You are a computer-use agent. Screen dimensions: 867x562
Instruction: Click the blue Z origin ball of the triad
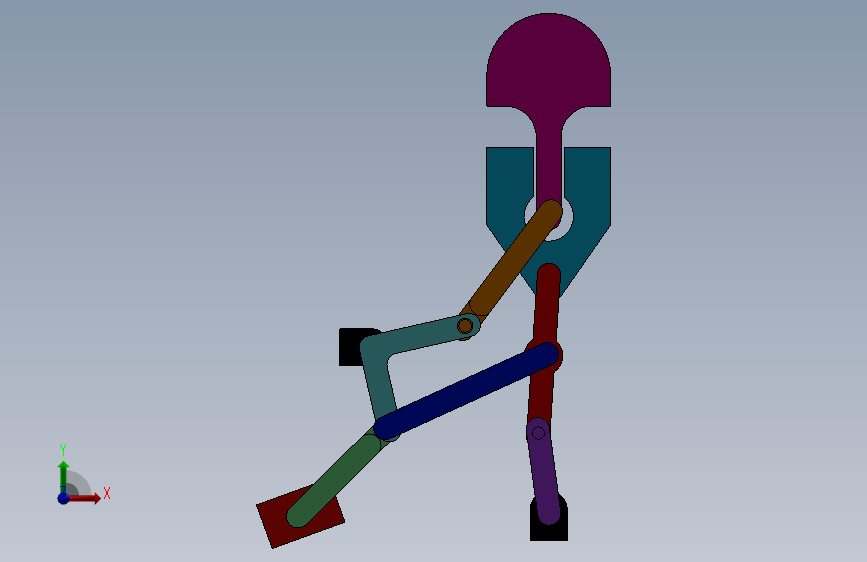63,498
